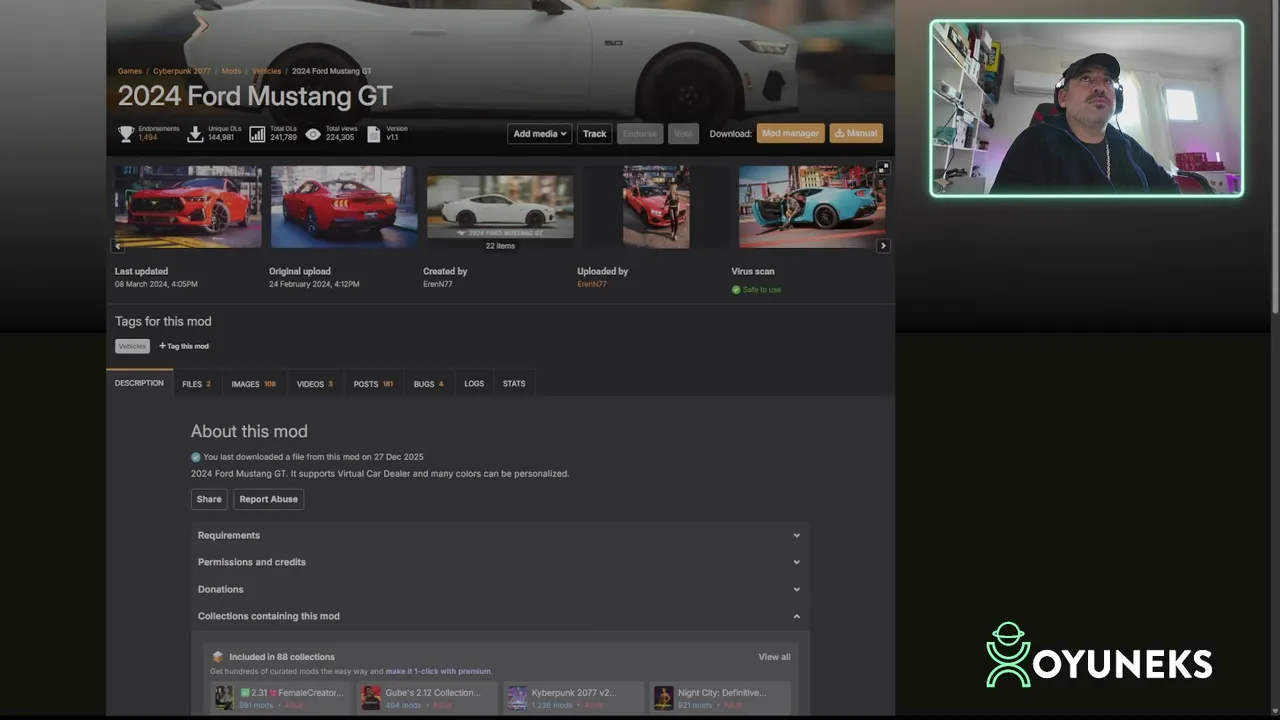Open Night City: Definitive collection card
The image size is (1280, 720).
(x=720, y=698)
